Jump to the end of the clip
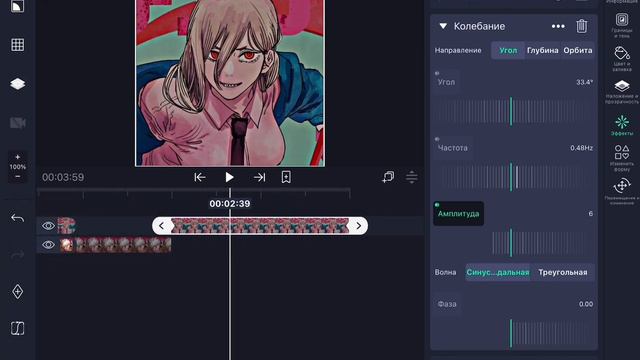Viewport: 640px width, 360px height. [x=260, y=177]
